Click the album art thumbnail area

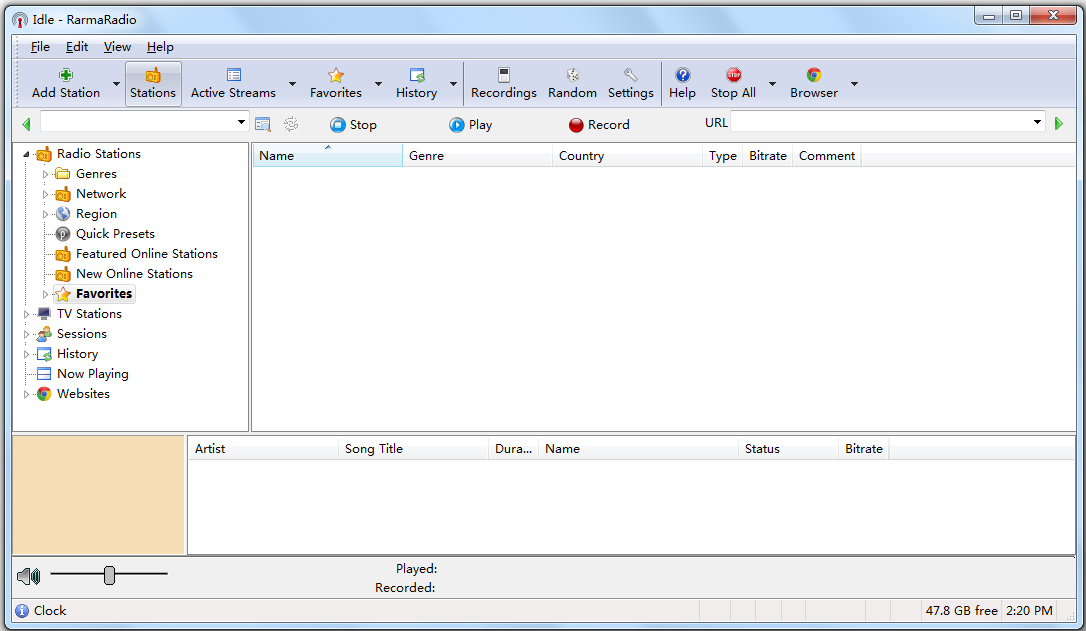pos(98,495)
